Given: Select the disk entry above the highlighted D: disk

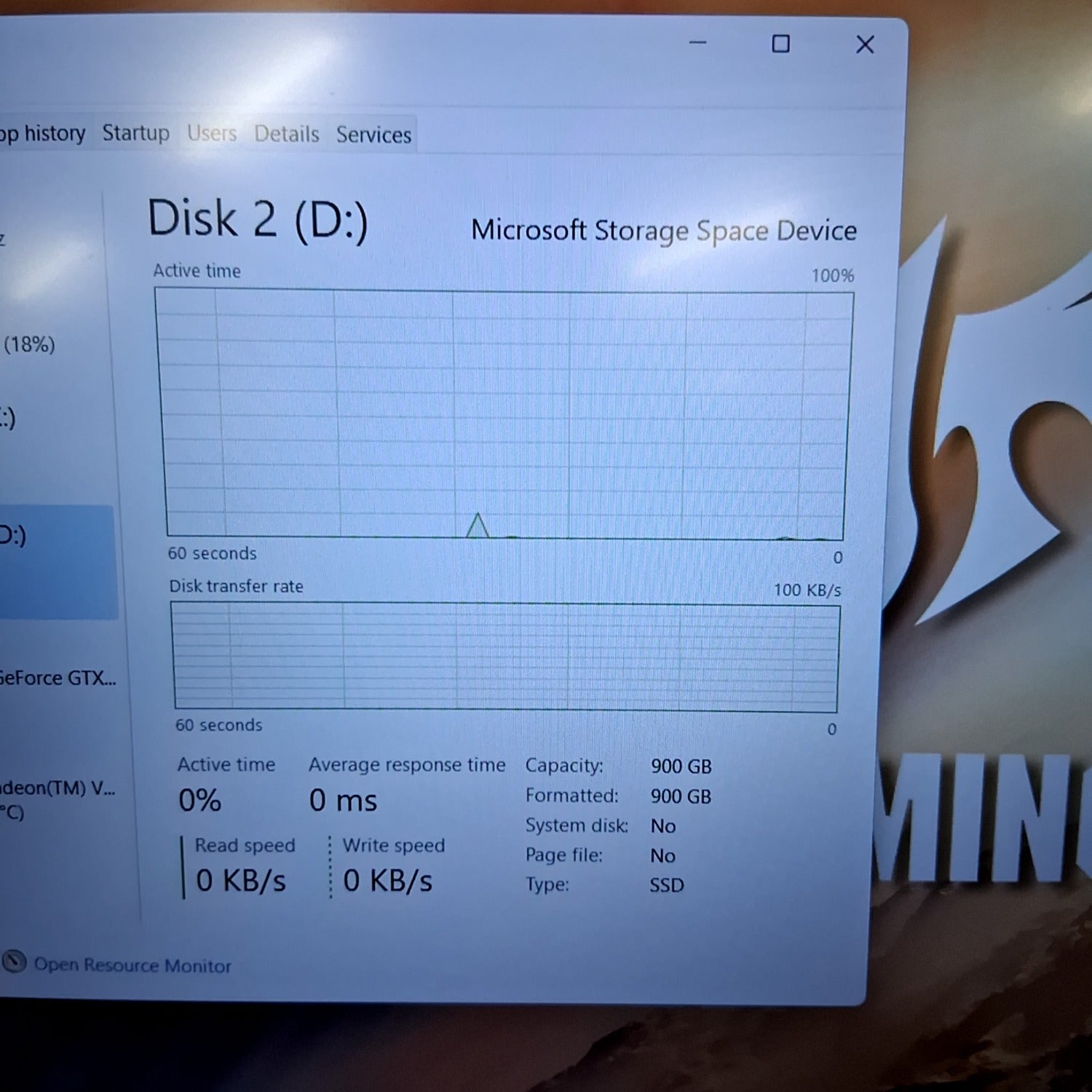Looking at the screenshot, I should tap(22, 419).
